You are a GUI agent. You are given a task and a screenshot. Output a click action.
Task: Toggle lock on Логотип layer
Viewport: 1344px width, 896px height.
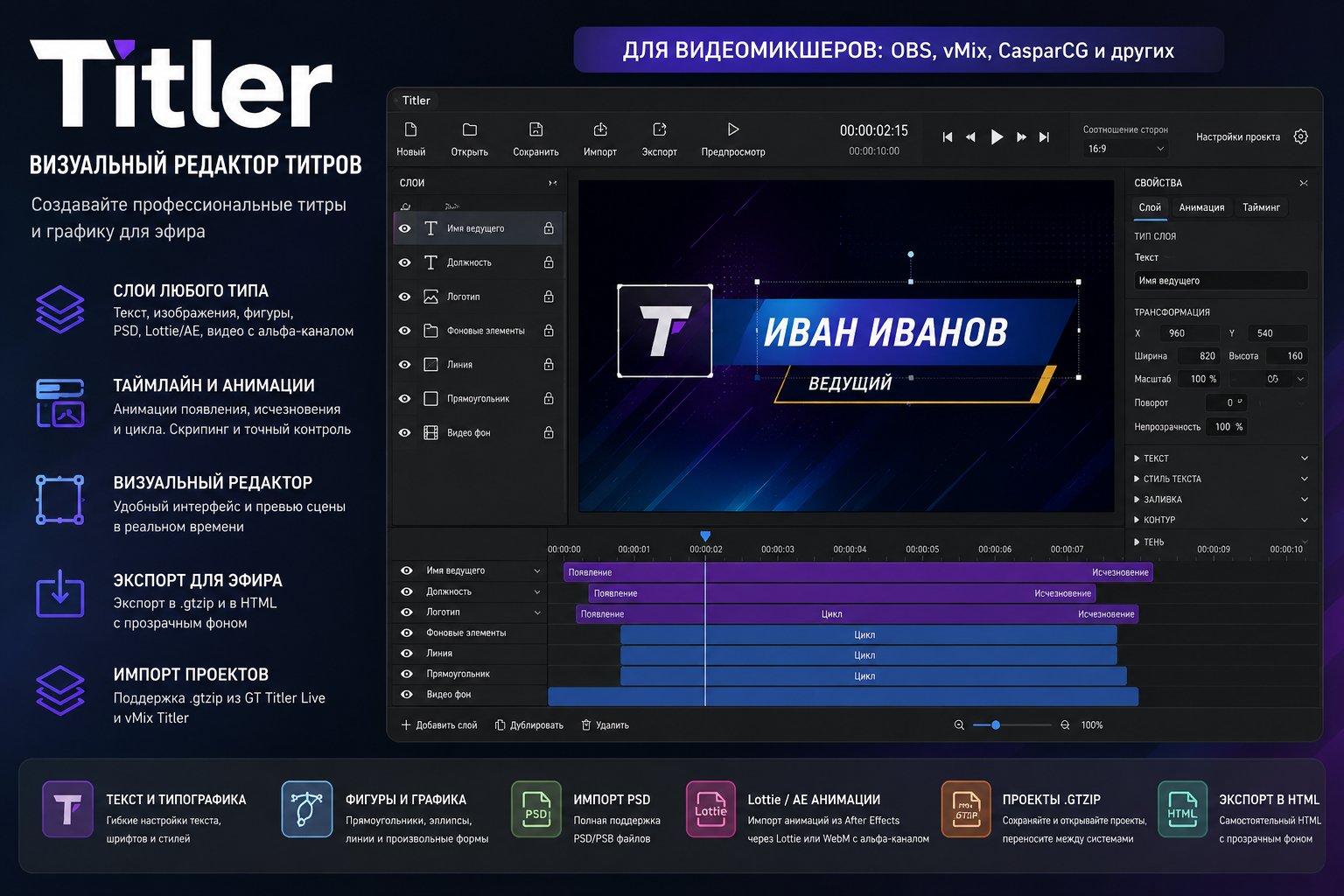pos(549,297)
